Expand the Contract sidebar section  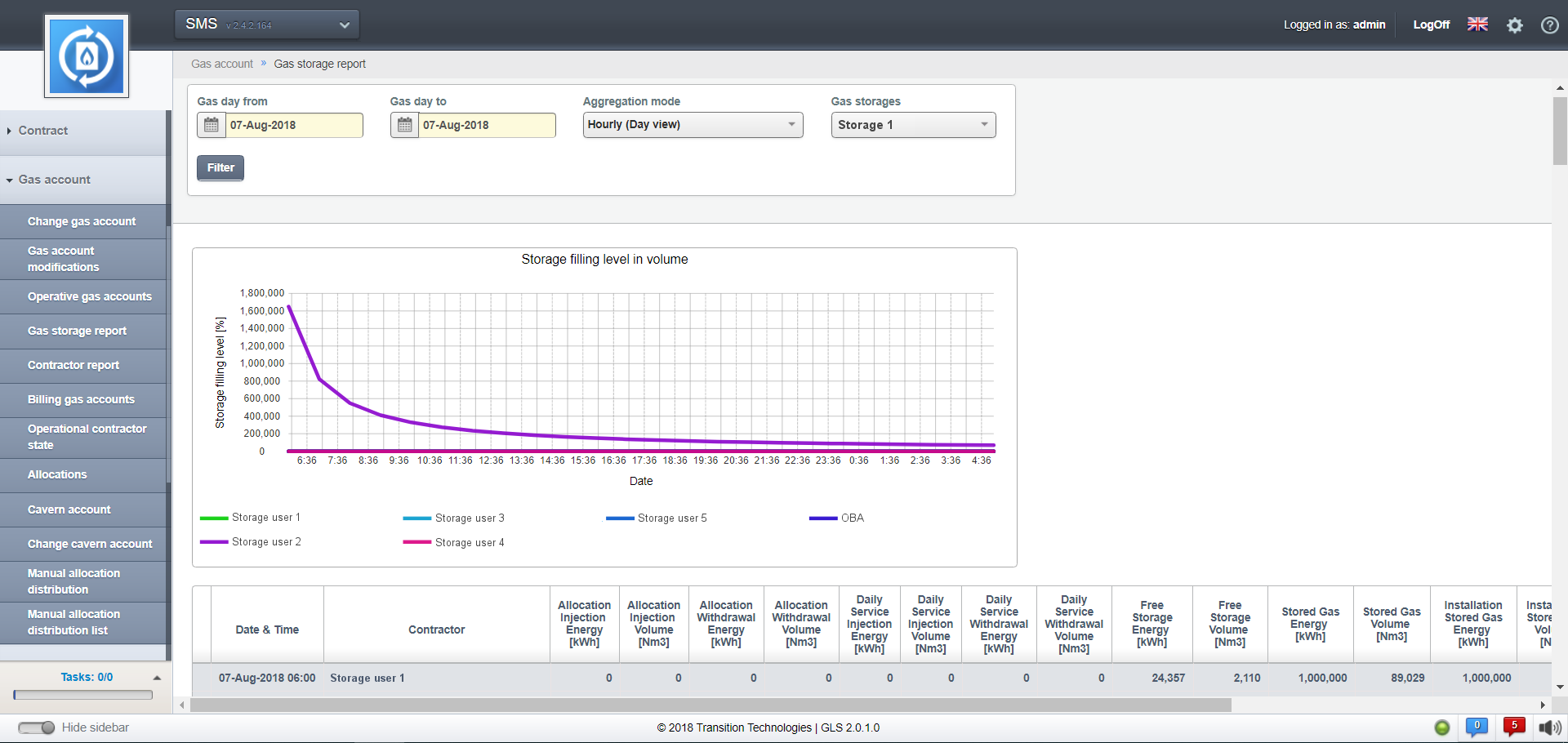click(x=82, y=131)
